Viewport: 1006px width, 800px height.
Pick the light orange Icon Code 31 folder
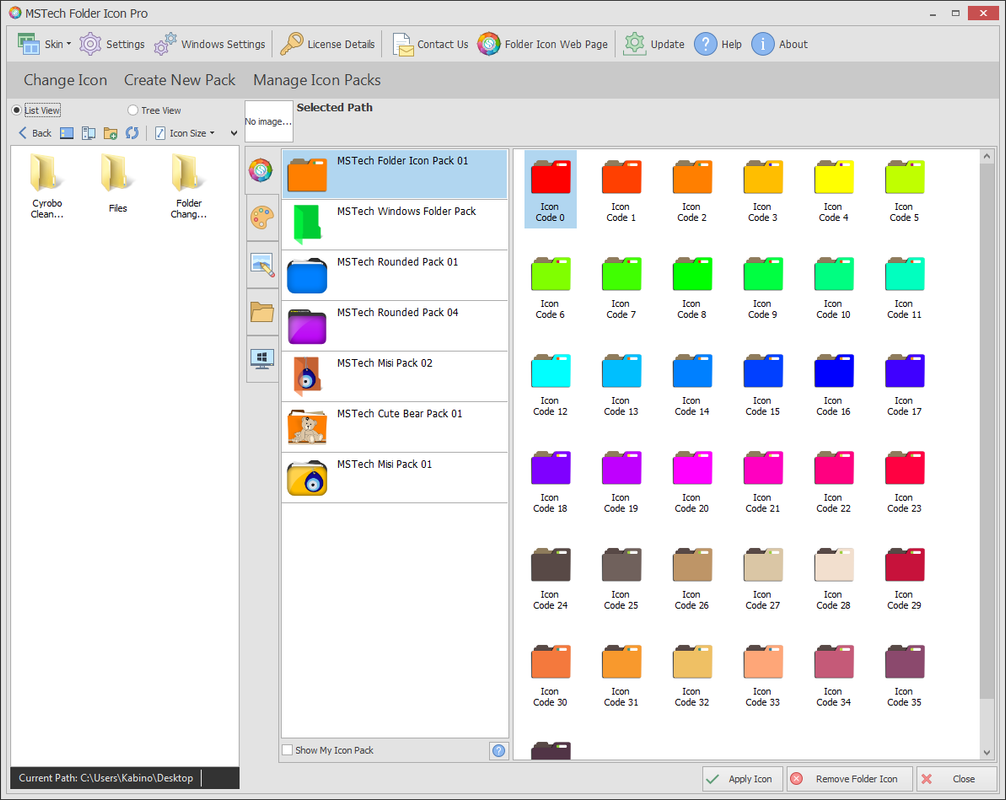tap(621, 674)
